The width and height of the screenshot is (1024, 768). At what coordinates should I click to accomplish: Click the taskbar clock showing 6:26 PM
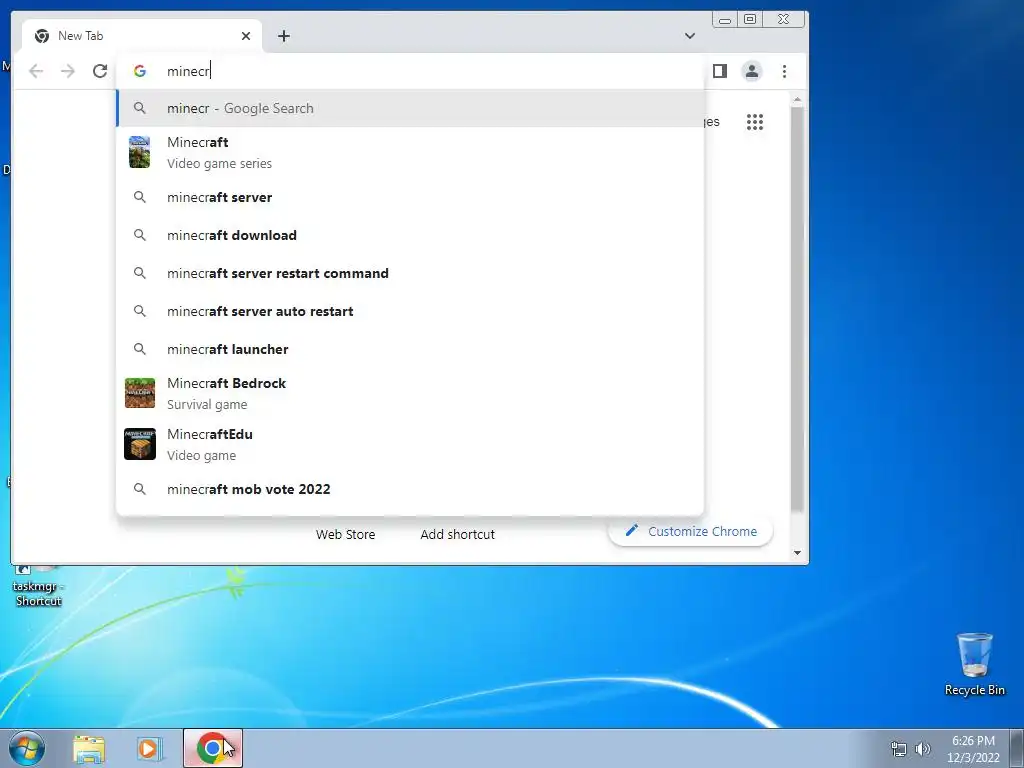click(973, 749)
